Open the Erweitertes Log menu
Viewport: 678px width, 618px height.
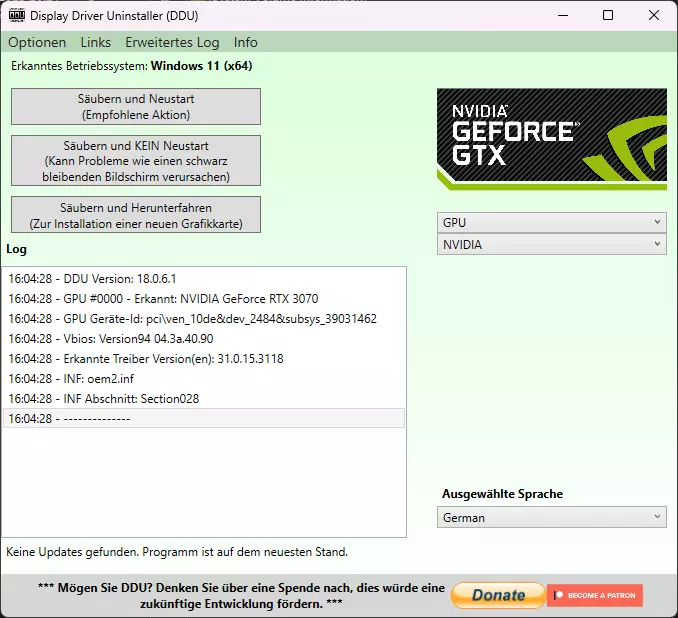click(x=172, y=42)
